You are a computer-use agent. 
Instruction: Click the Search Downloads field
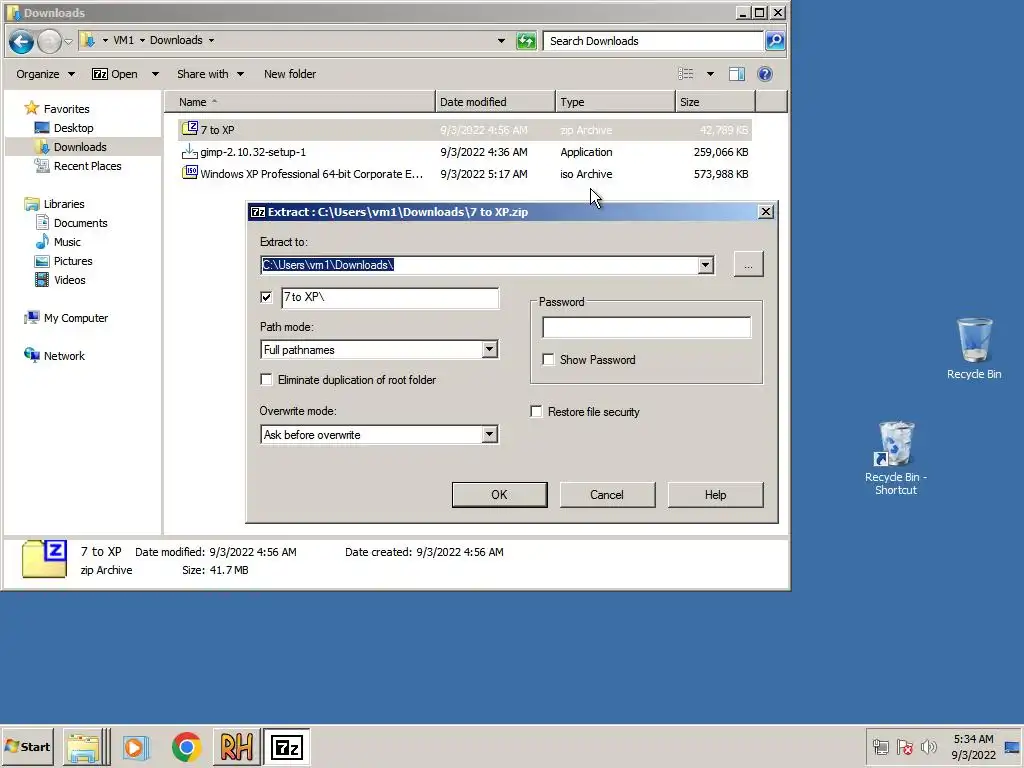pos(653,41)
